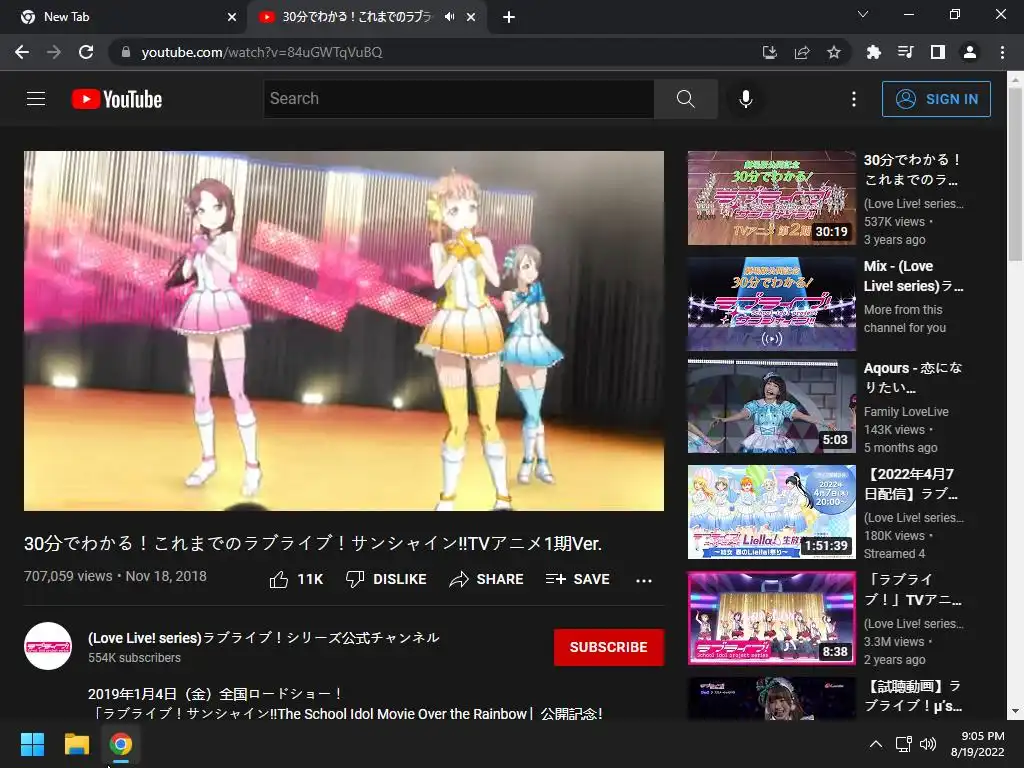Go to YouTube home via logo
1024x768 pixels.
coord(117,99)
